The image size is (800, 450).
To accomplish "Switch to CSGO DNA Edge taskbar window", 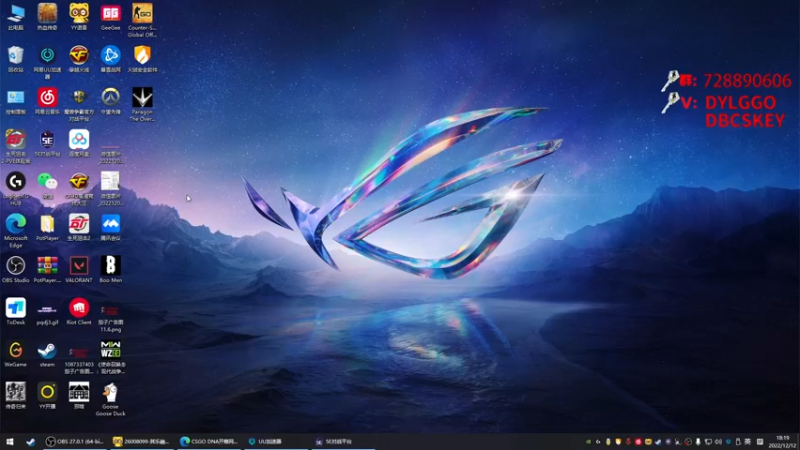I will pos(209,442).
